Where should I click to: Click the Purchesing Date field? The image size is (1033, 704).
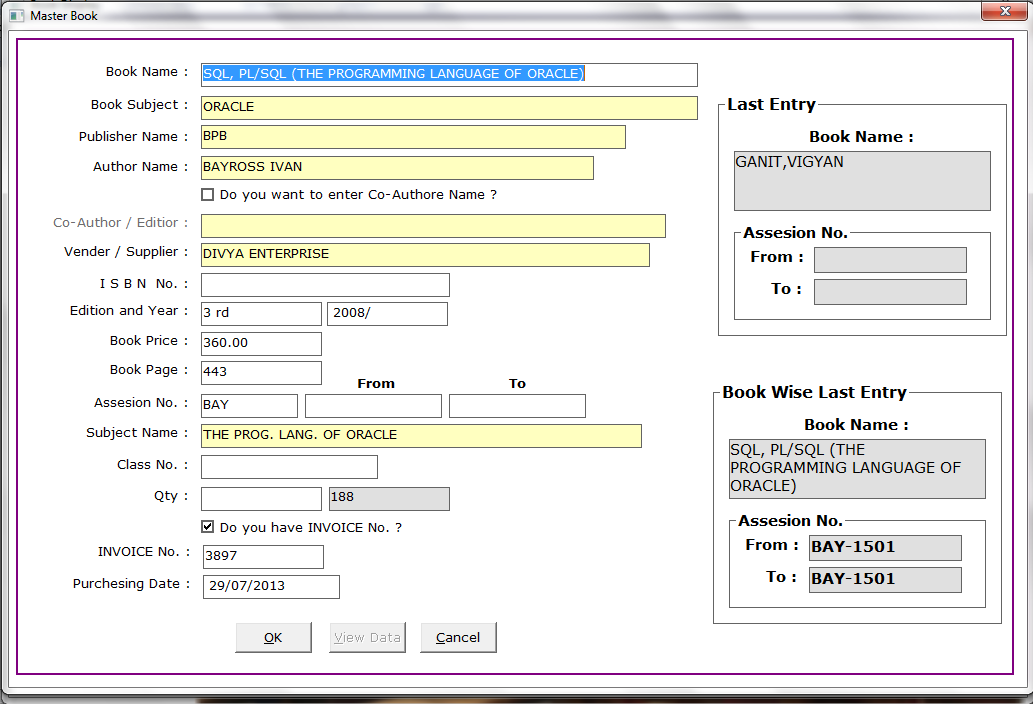pyautogui.click(x=270, y=587)
